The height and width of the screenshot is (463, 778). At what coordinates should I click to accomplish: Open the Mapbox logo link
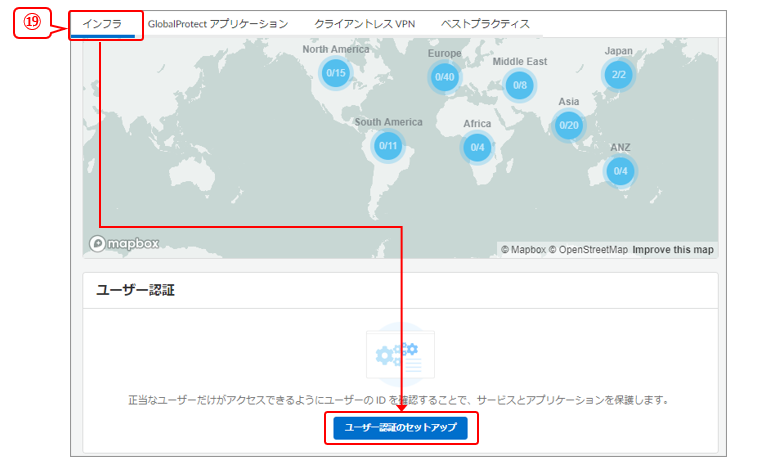124,244
